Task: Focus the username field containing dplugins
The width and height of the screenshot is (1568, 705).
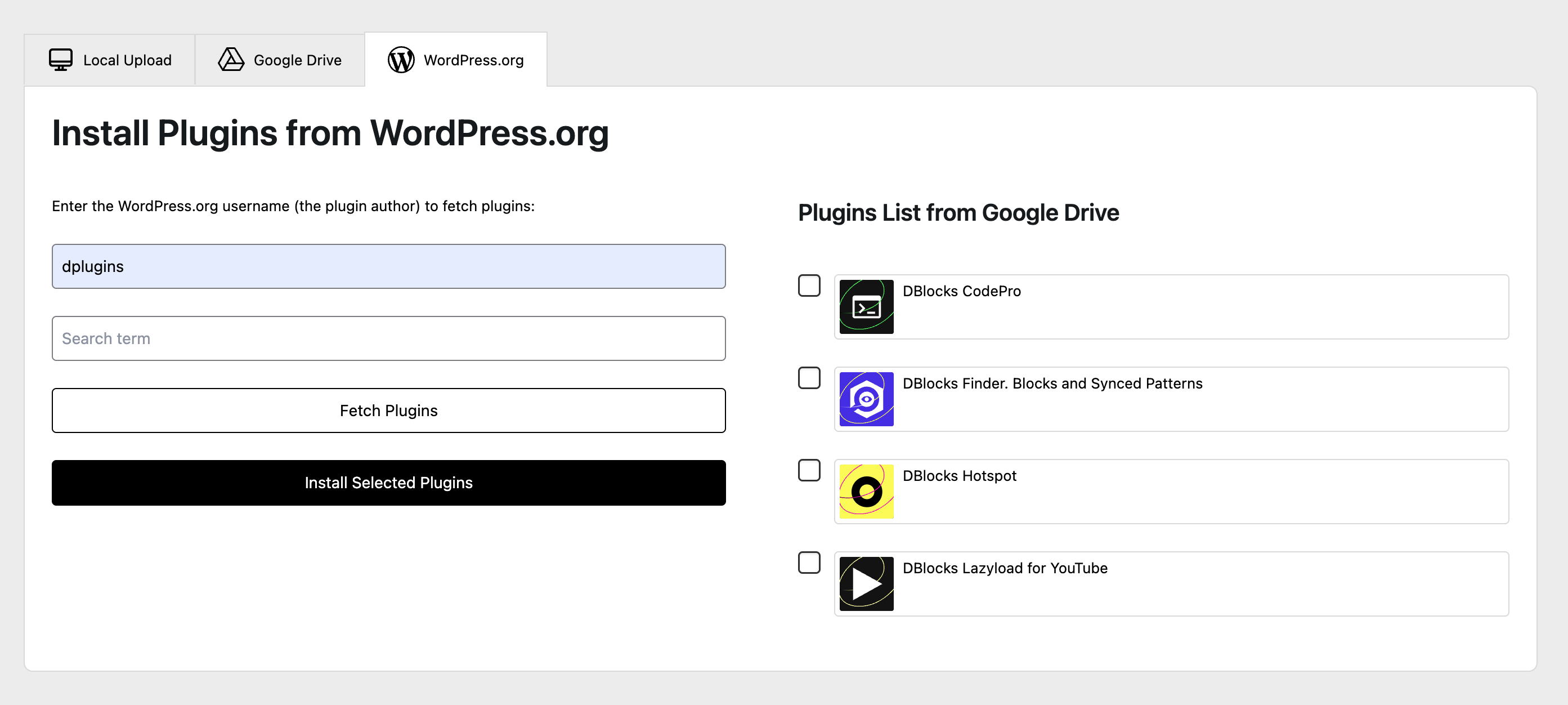Action: tap(389, 267)
